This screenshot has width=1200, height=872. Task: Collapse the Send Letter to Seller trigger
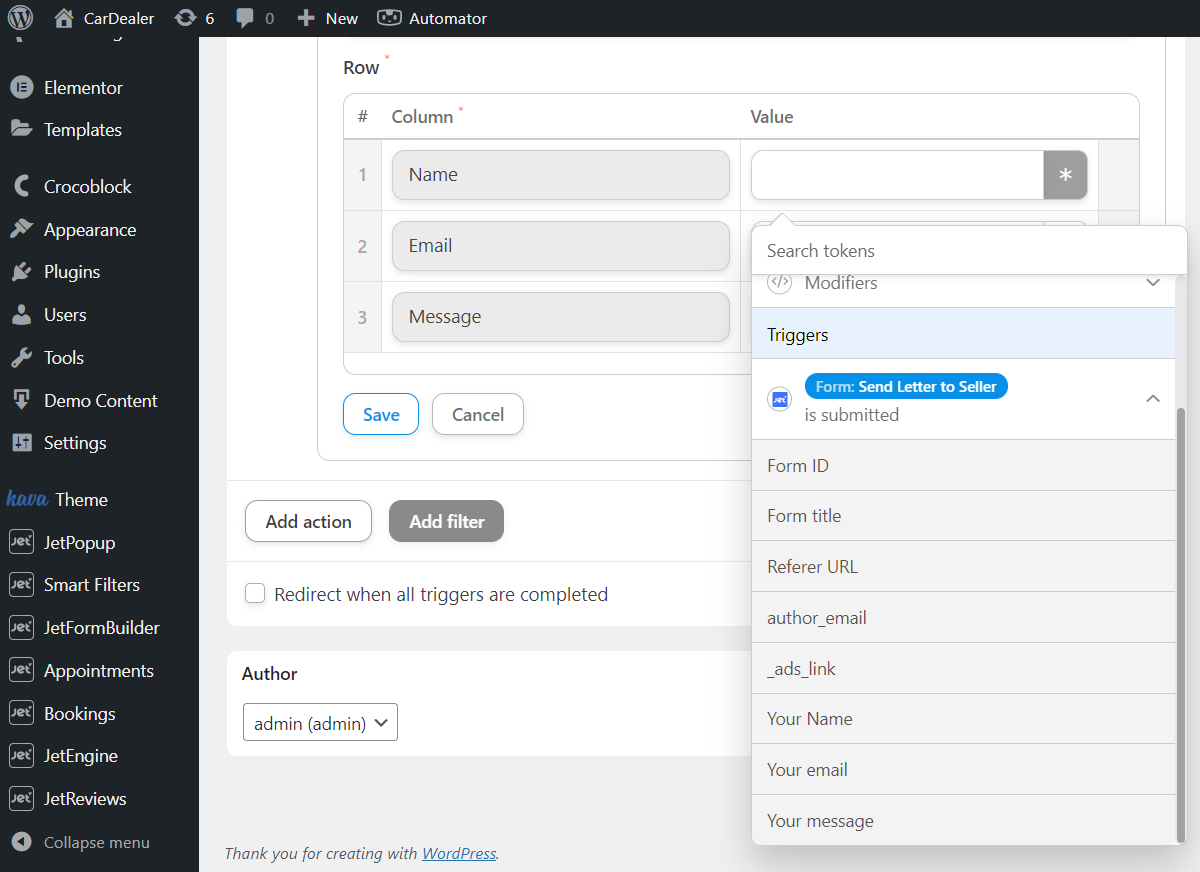(x=1153, y=399)
